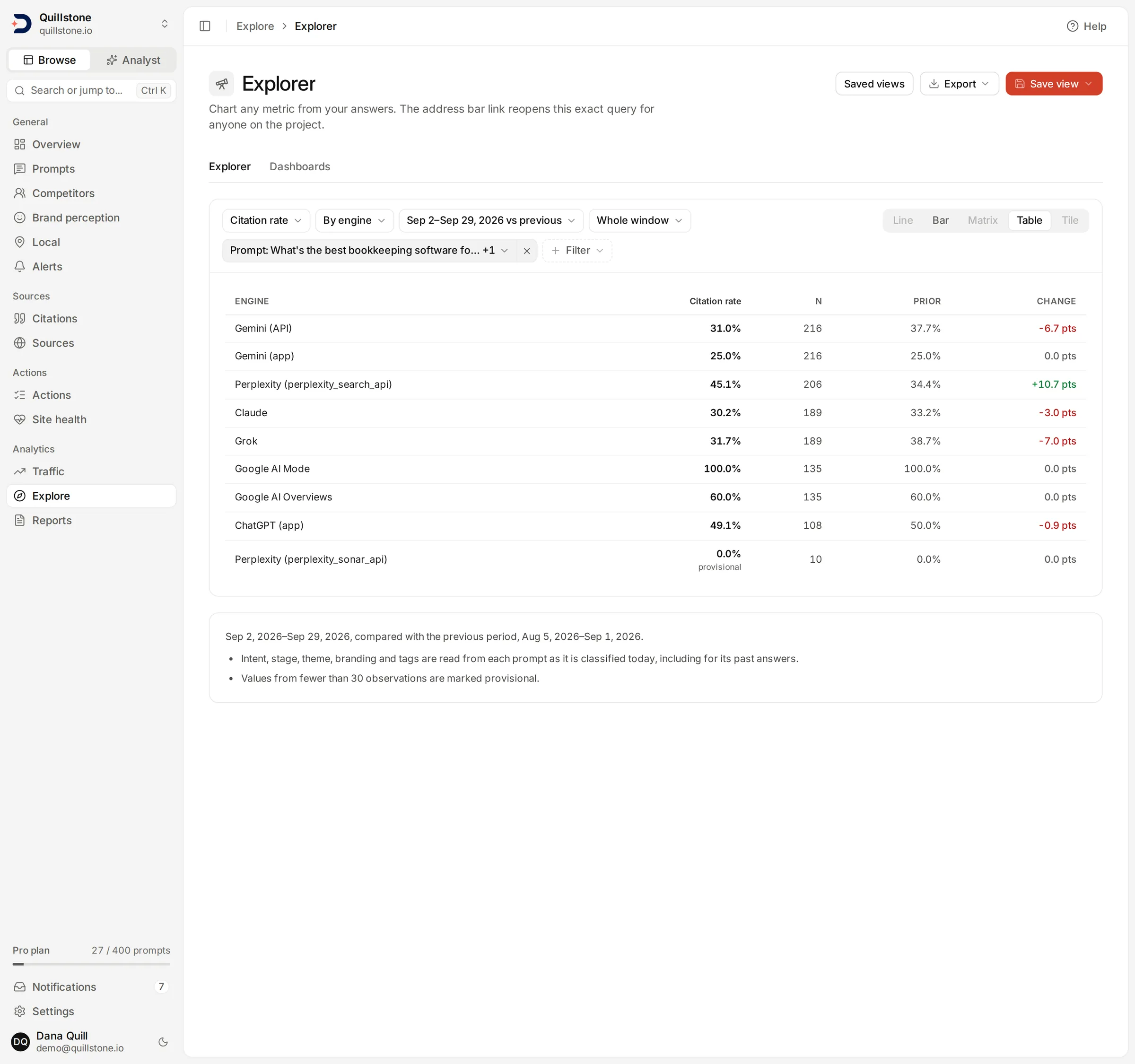Select the Line chart view
Screen dimensions: 1135x1064
[x=903, y=220]
